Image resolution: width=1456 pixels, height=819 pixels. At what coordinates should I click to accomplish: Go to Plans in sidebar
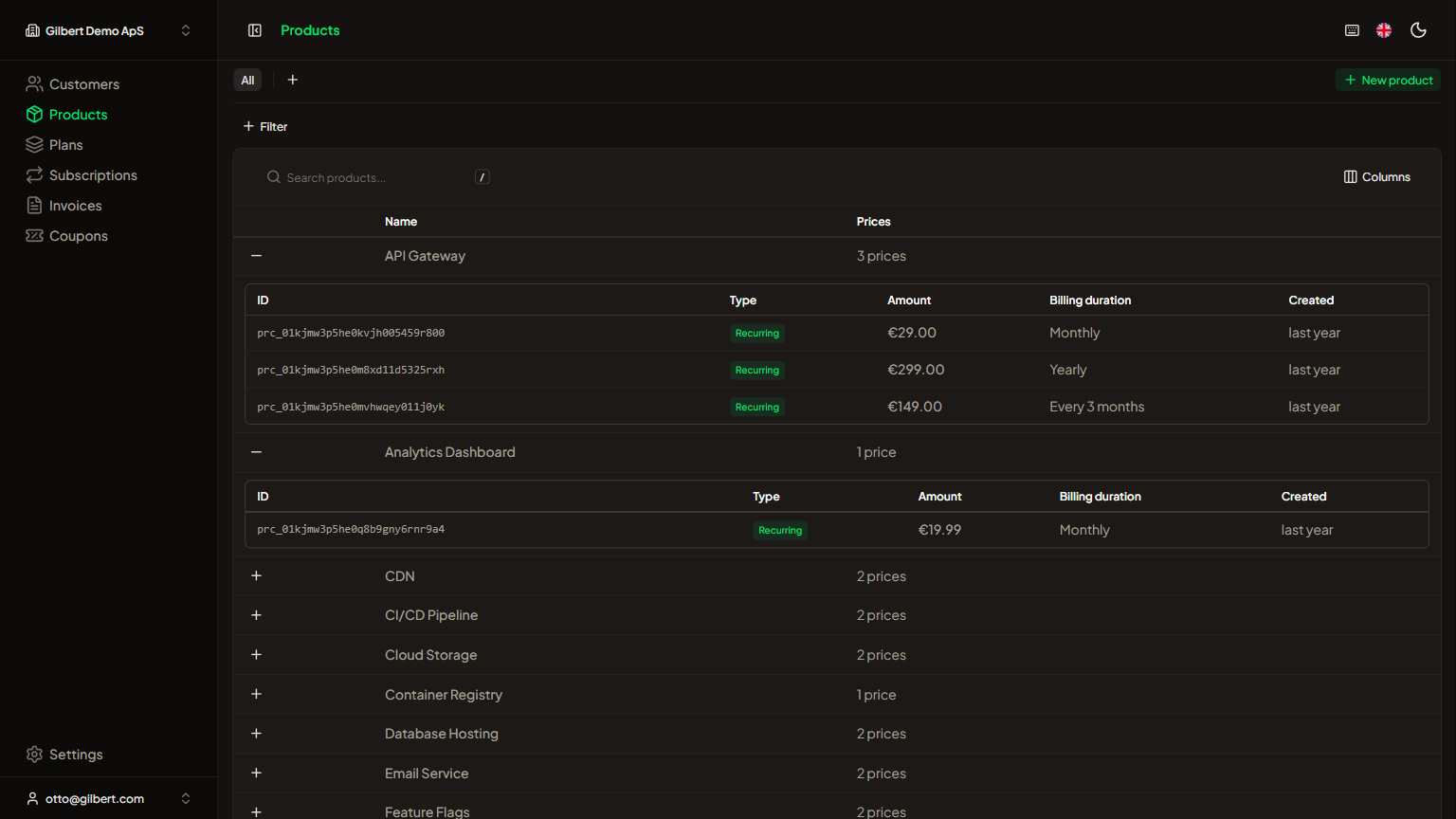tap(65, 145)
